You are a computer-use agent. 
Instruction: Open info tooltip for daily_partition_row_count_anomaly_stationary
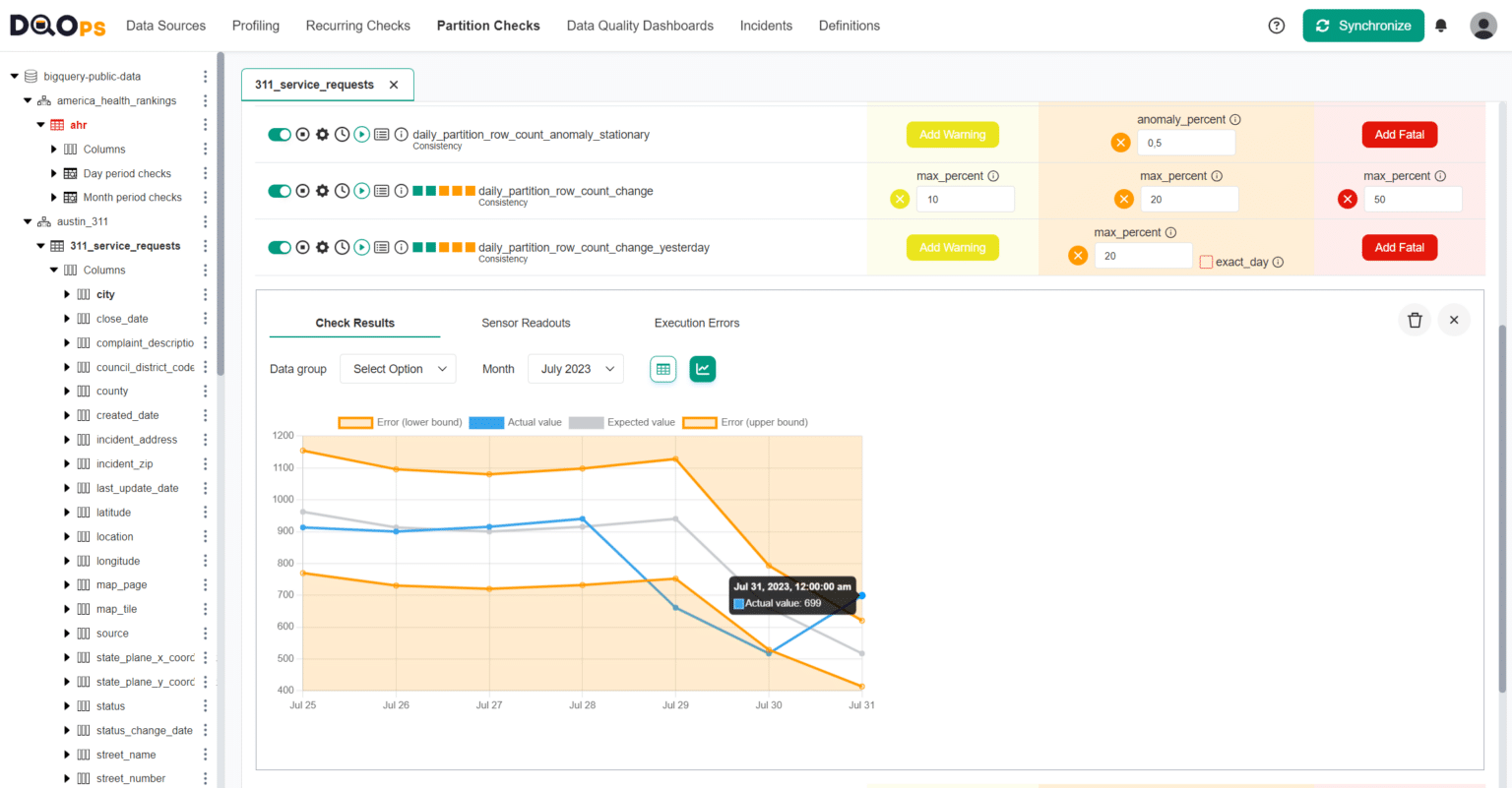[402, 135]
